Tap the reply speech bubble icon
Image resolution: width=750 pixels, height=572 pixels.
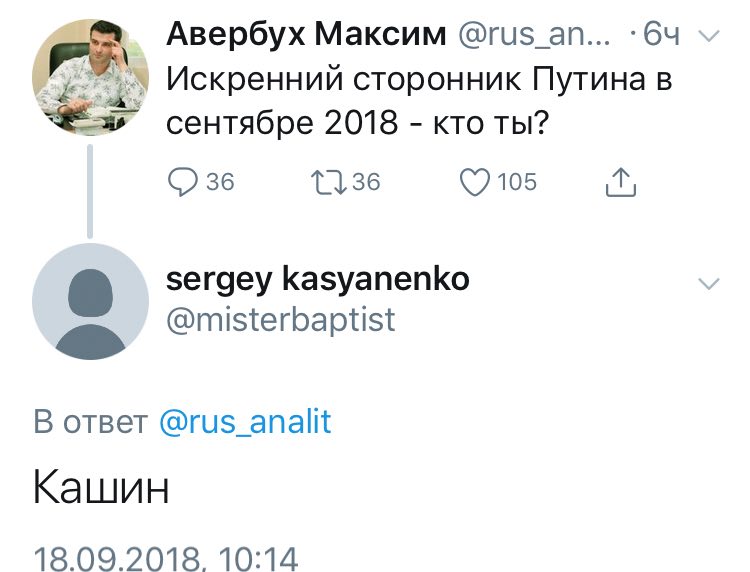pos(183,181)
